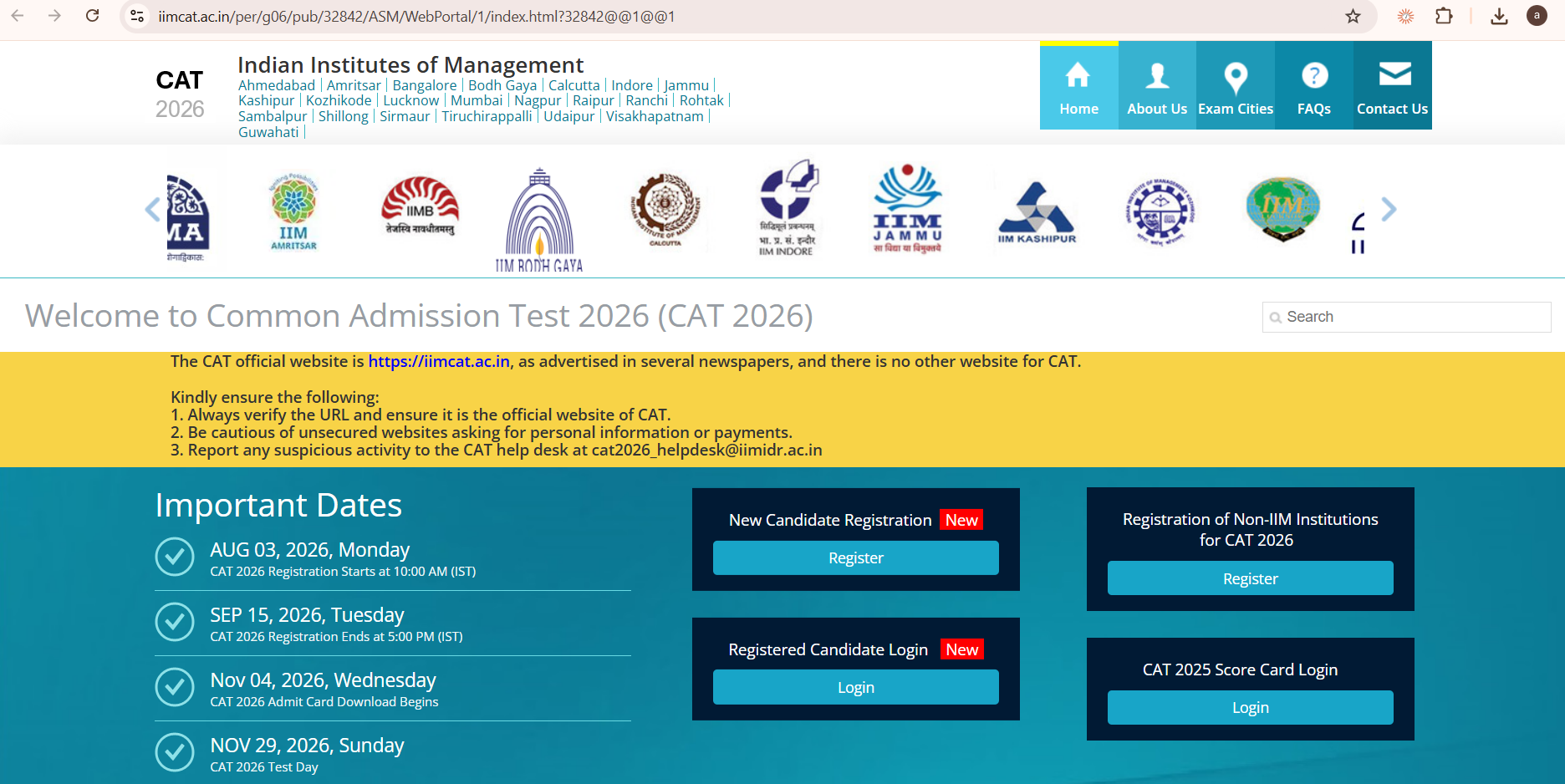The image size is (1565, 784).
Task: Open the Jammu link in header list
Action: [x=686, y=85]
